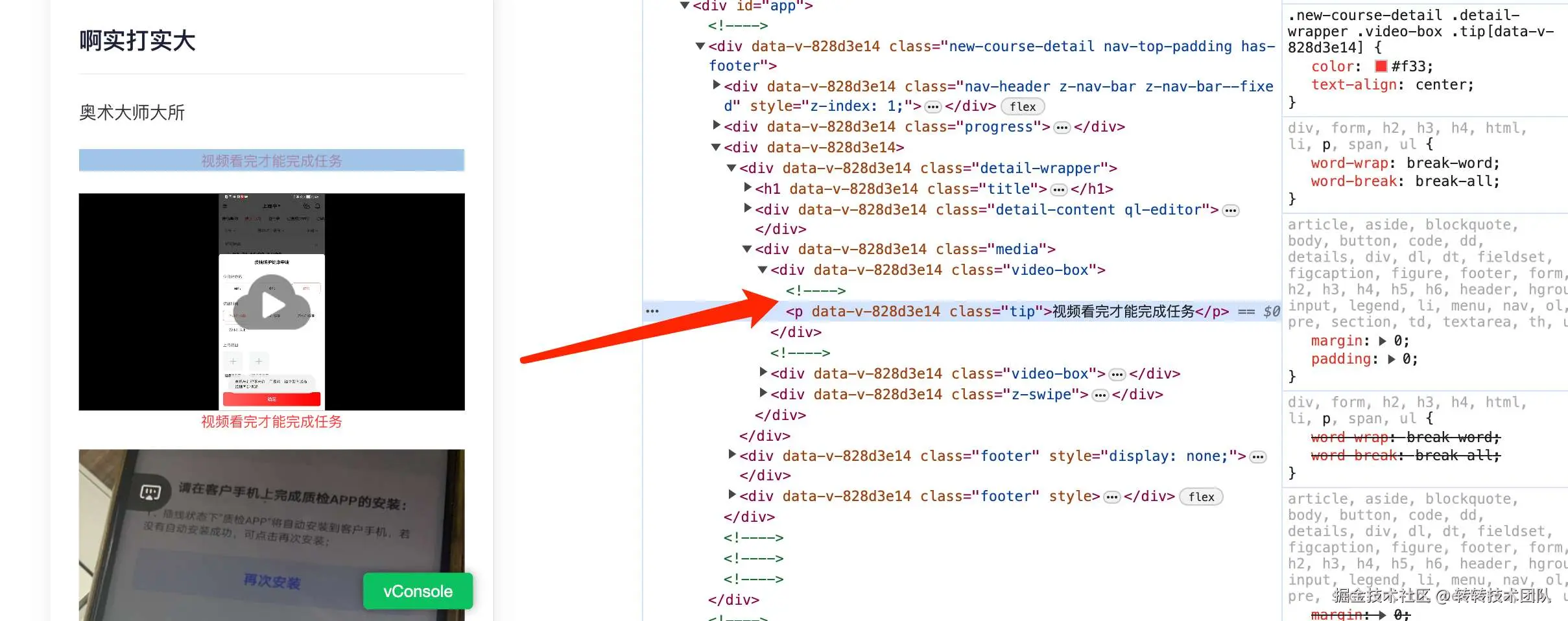This screenshot has height=621, width=1568.
Task: Click the color: #f33 property name
Action: (x=1332, y=66)
